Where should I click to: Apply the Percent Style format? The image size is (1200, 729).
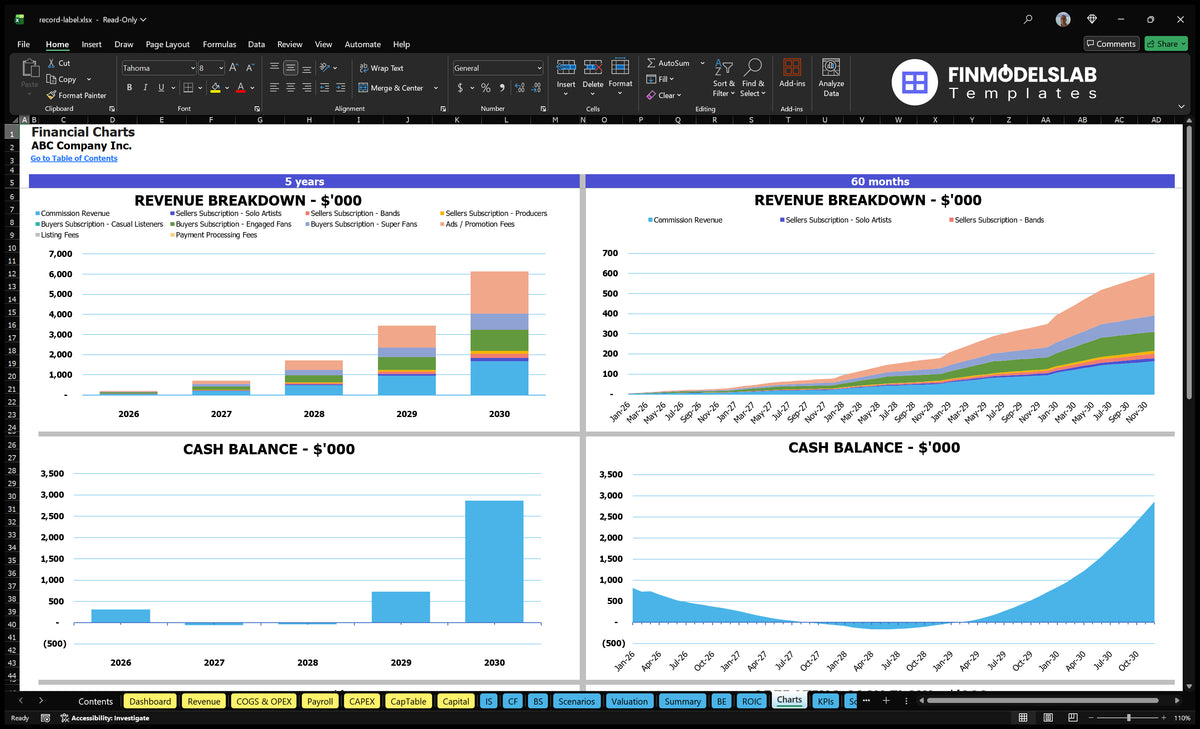click(x=486, y=88)
